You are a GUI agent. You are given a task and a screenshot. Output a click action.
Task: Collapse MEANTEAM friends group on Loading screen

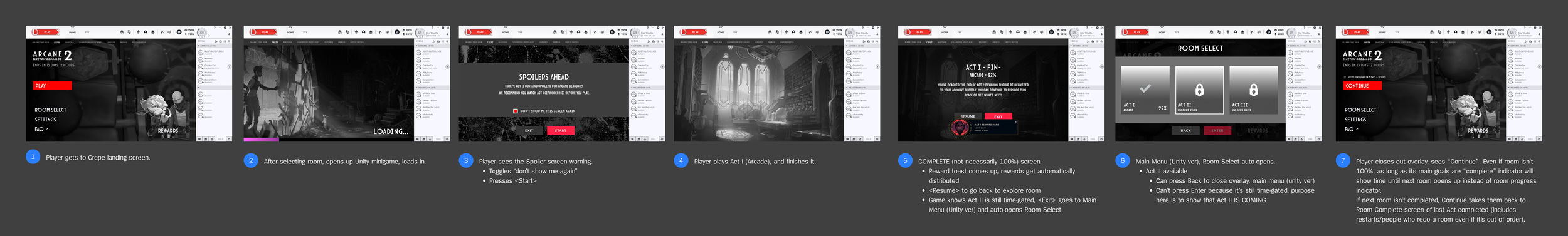[x=432, y=88]
